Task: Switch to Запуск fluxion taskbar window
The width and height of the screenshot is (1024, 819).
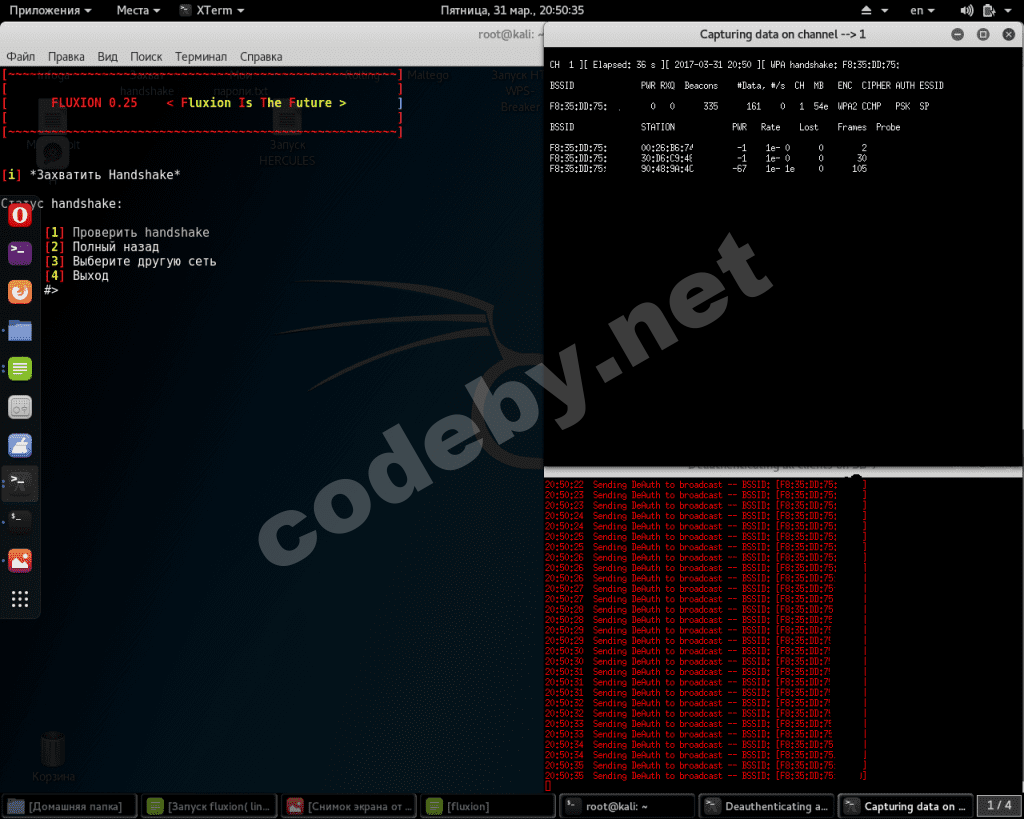Action: [210, 807]
